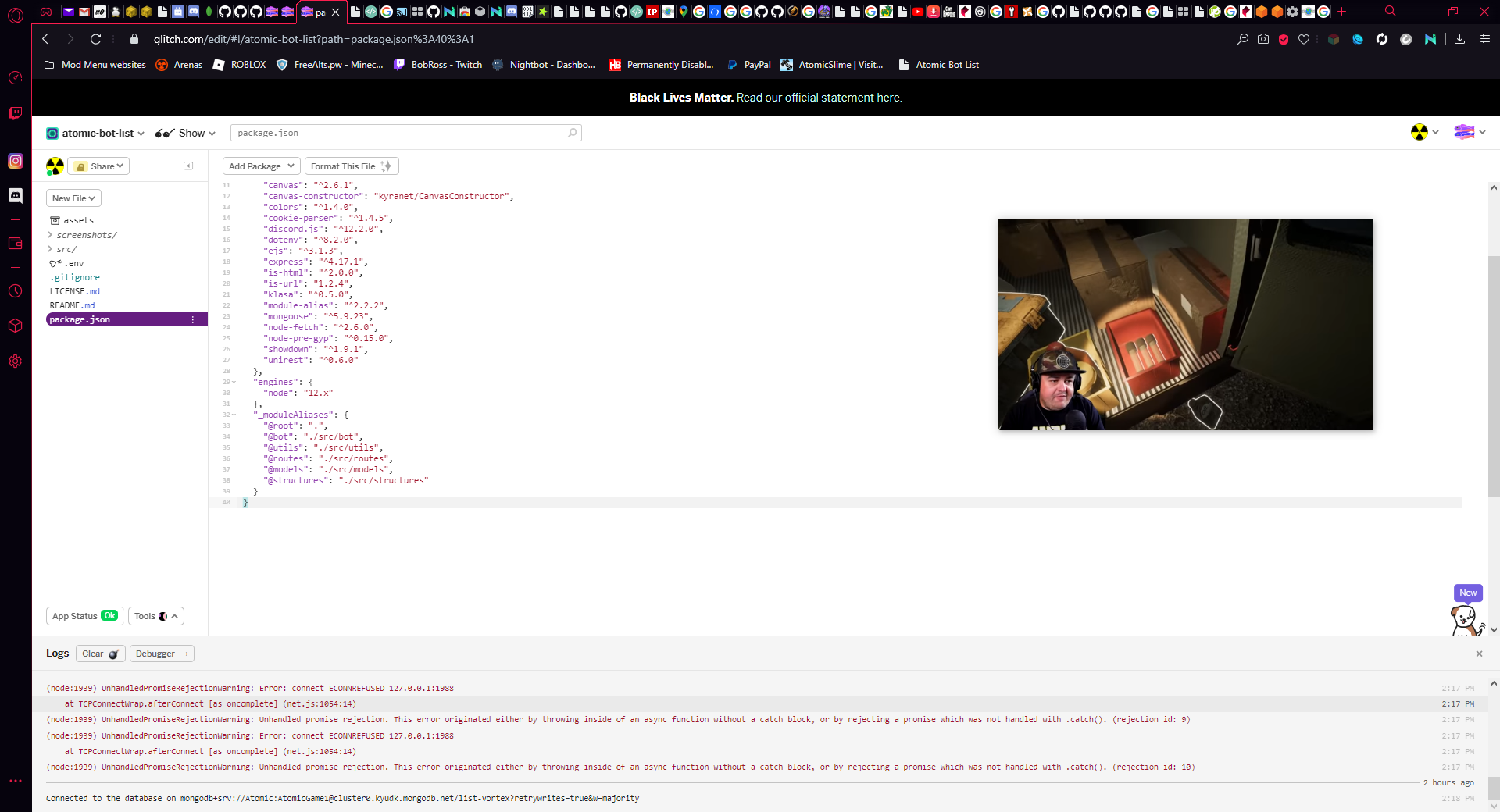Open the extensions cube icon in sidebar
The width and height of the screenshot is (1500, 812).
click(x=15, y=326)
